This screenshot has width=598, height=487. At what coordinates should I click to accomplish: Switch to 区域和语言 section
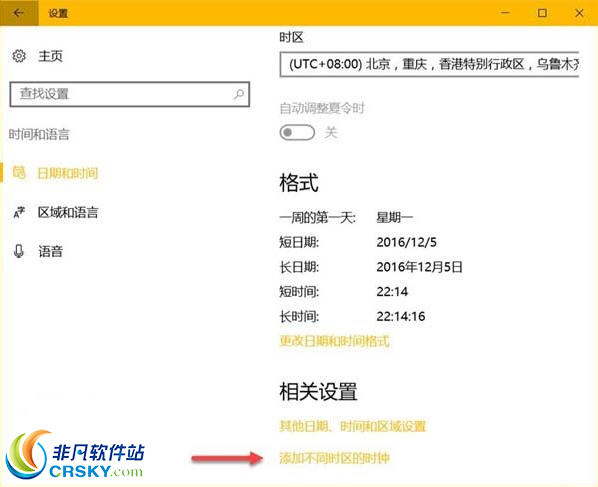point(68,212)
